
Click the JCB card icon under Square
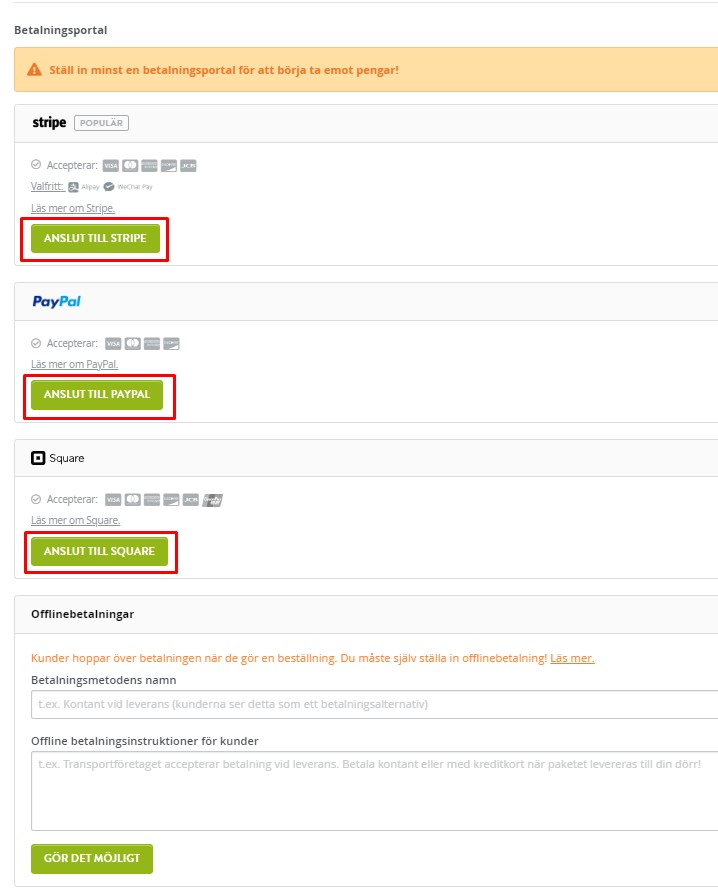[191, 500]
